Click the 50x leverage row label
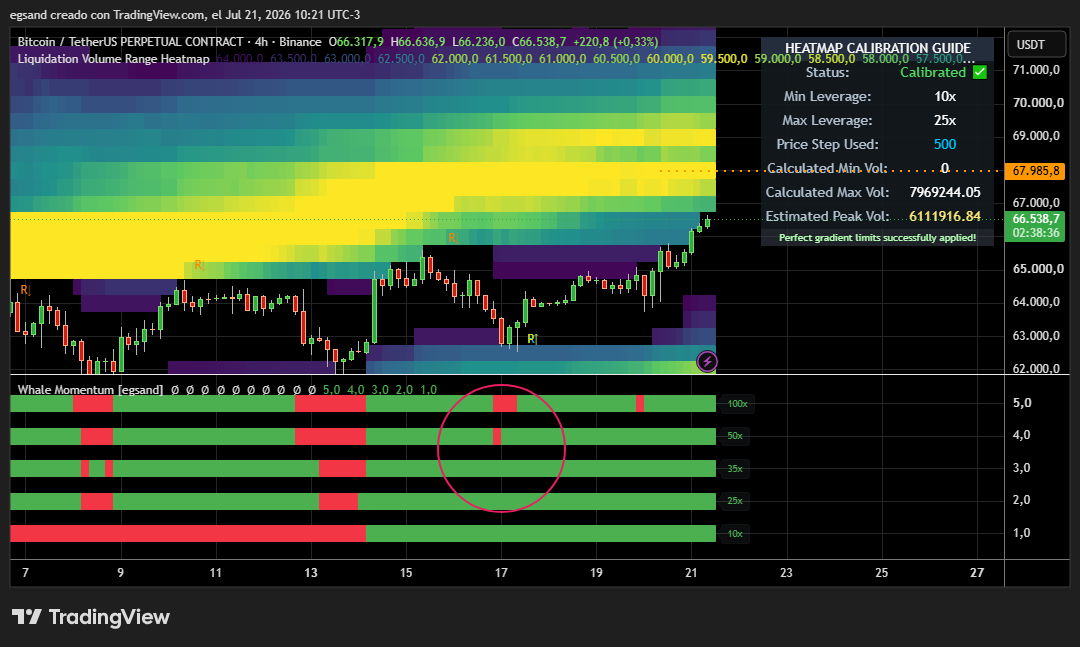 coord(735,436)
